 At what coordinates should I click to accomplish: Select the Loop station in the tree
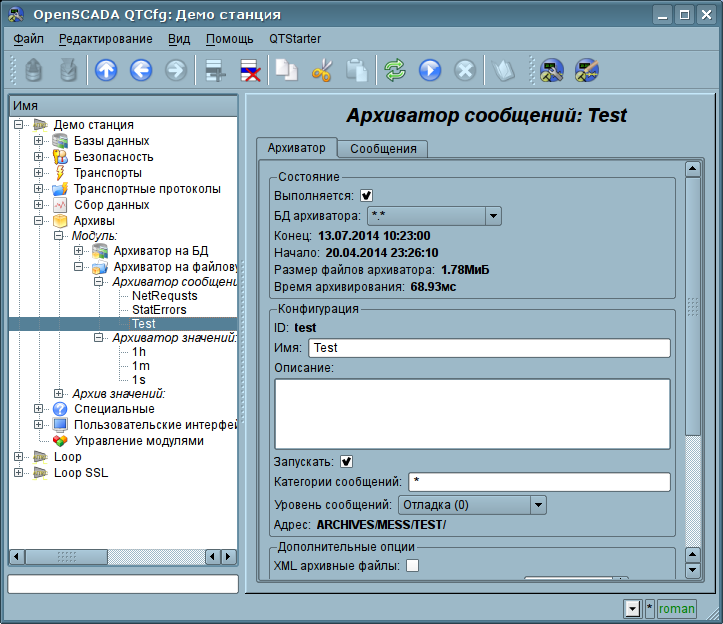(x=67, y=457)
